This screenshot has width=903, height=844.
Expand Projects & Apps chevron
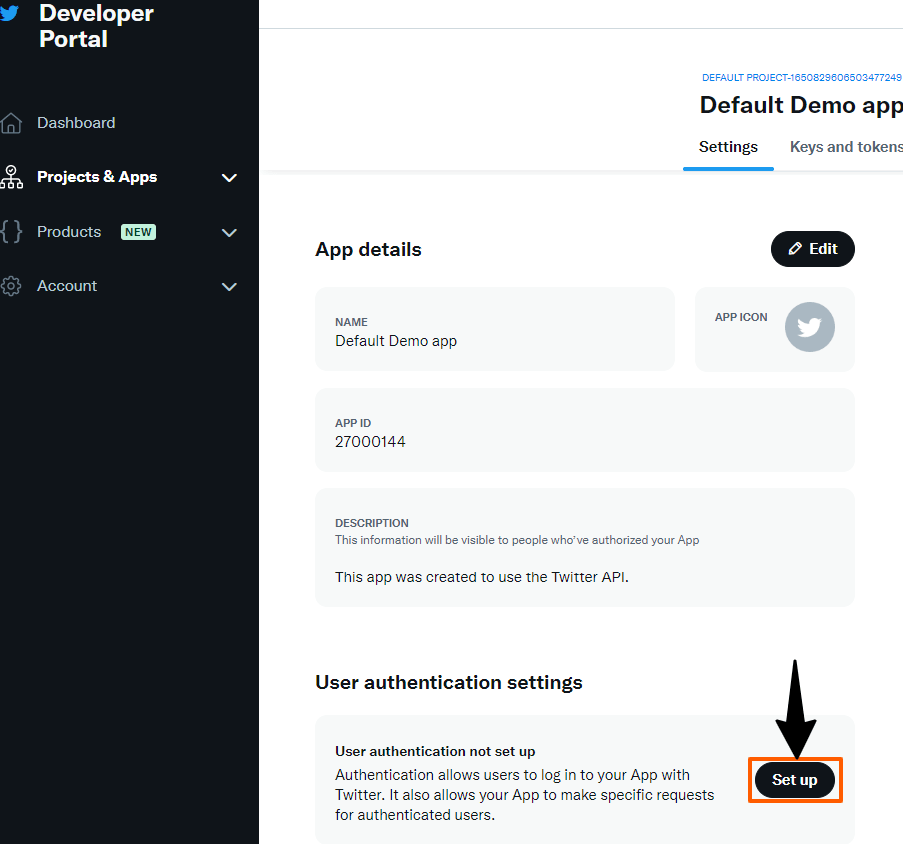(229, 178)
